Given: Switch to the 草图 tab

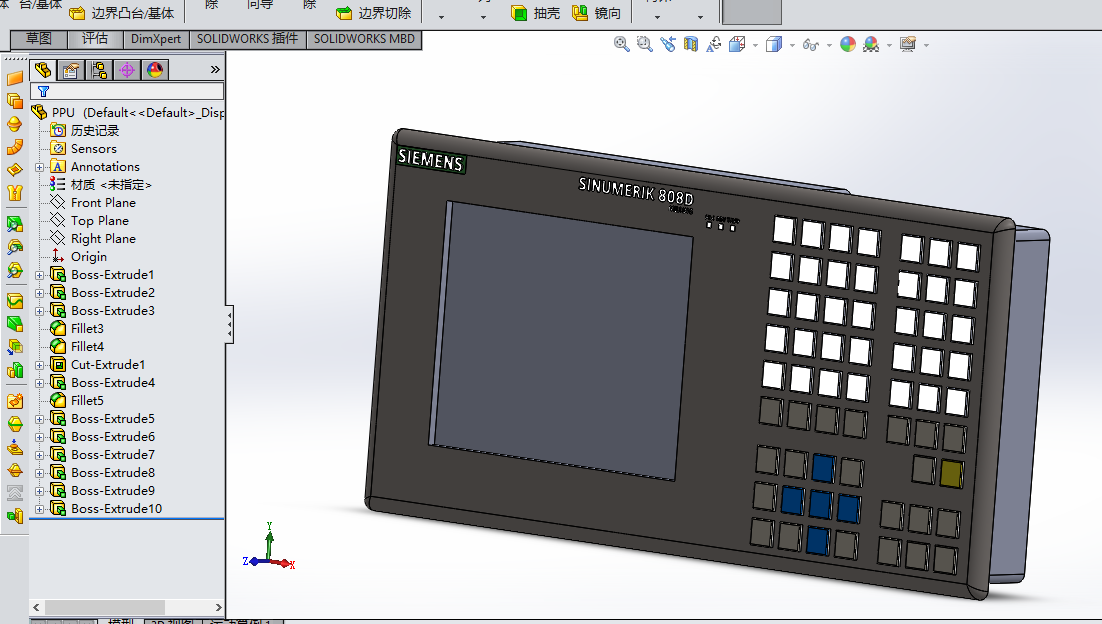Looking at the screenshot, I should coord(39,39).
